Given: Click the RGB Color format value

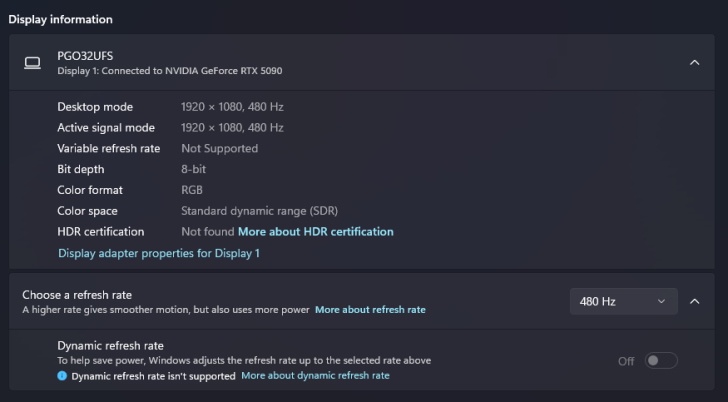Looking at the screenshot, I should (x=192, y=190).
